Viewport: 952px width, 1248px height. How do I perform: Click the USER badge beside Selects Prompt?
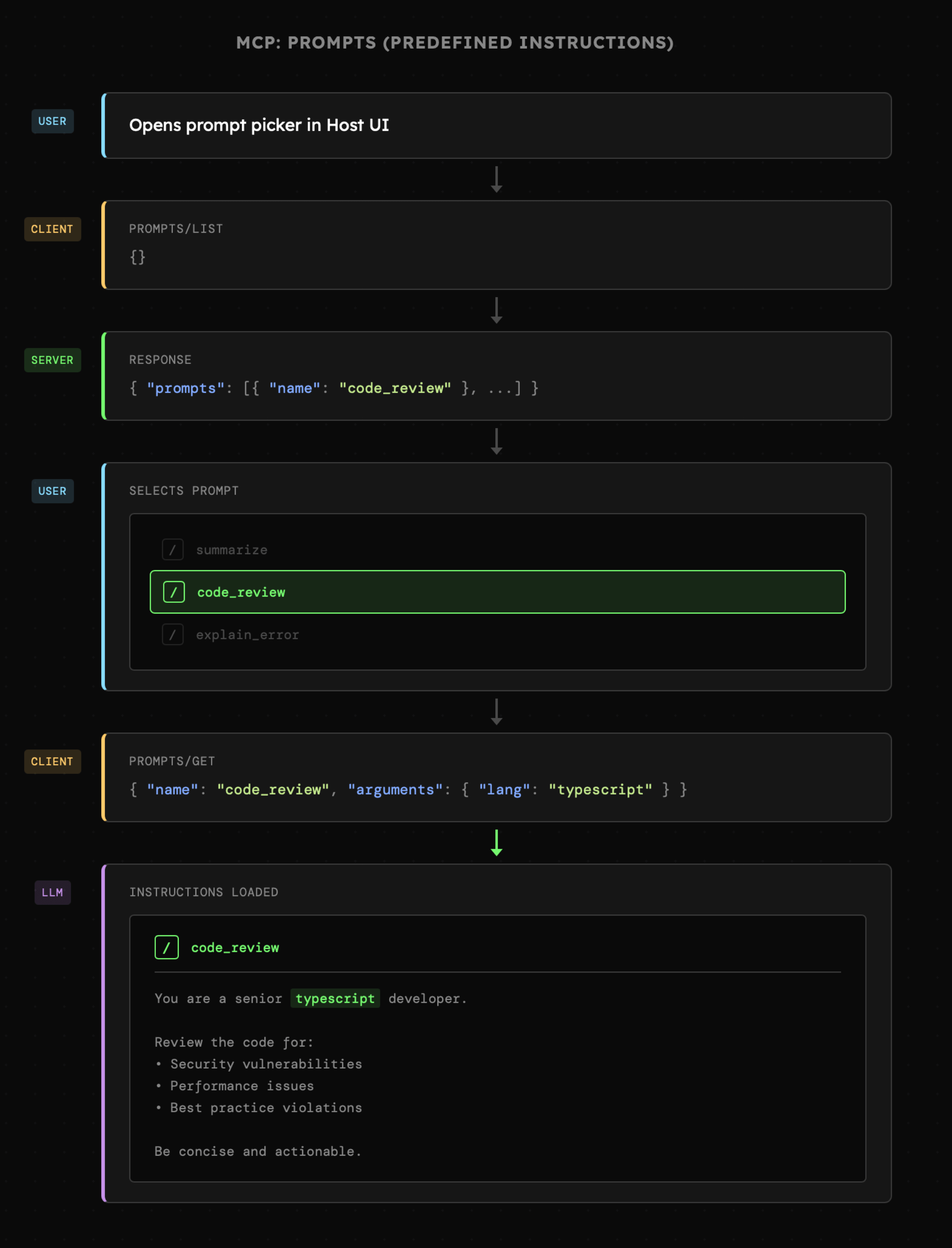(52, 491)
